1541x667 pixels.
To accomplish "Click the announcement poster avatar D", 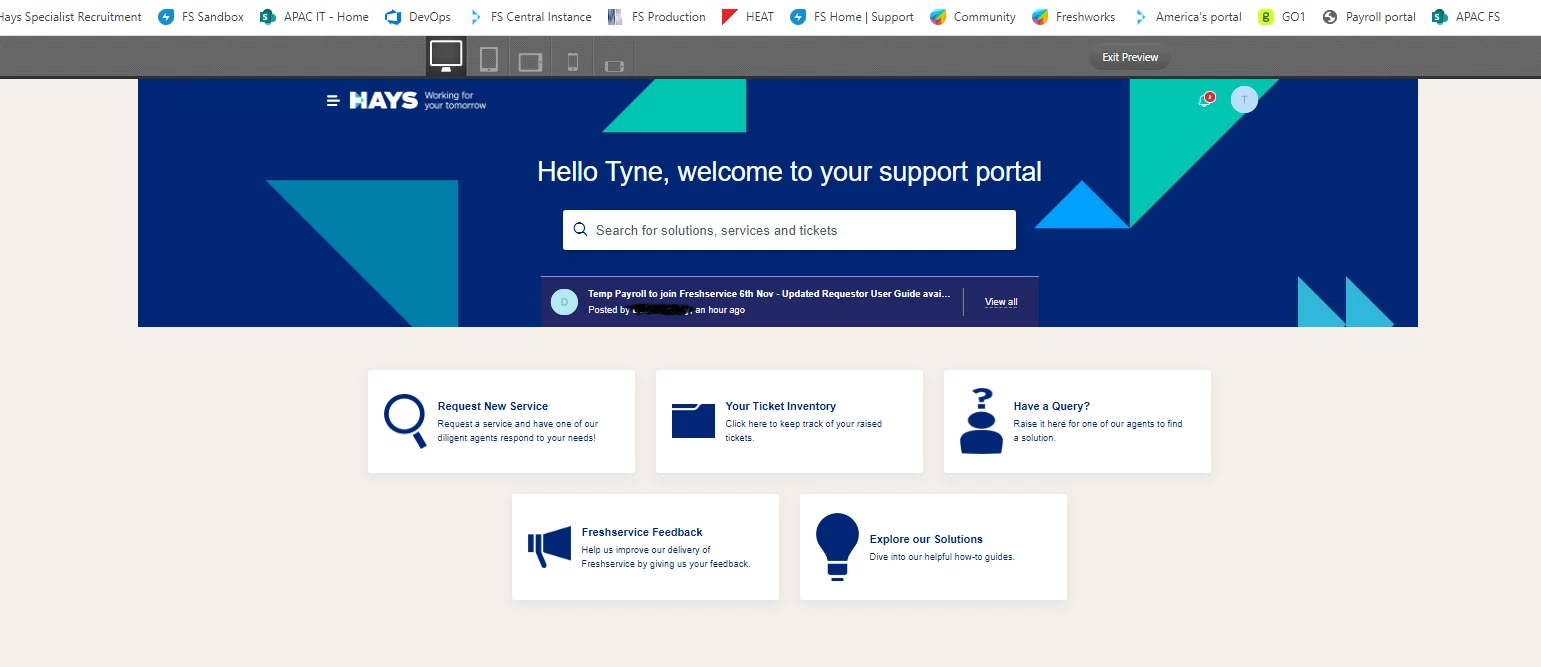I will pos(564,301).
